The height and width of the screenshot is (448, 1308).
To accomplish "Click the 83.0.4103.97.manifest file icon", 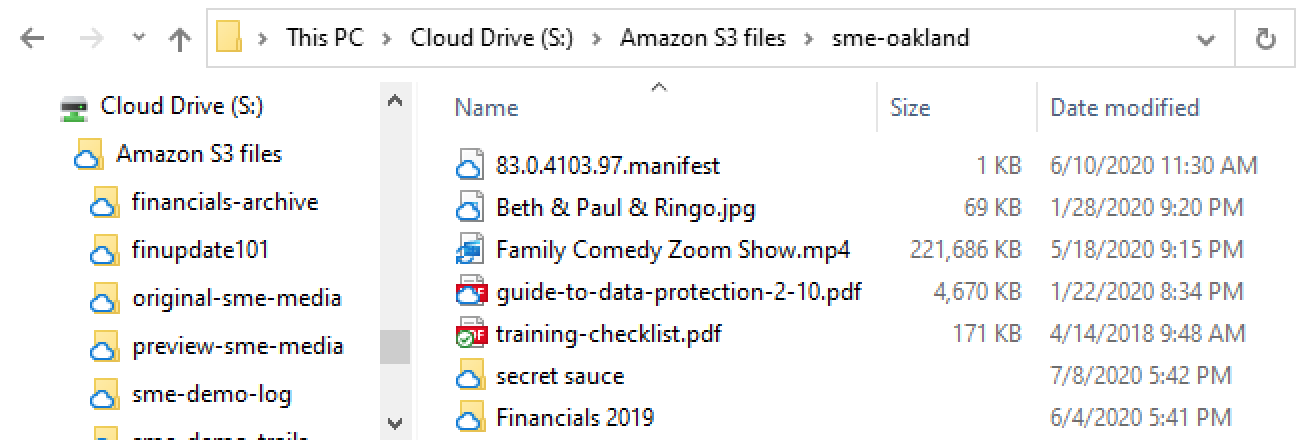I will (469, 165).
